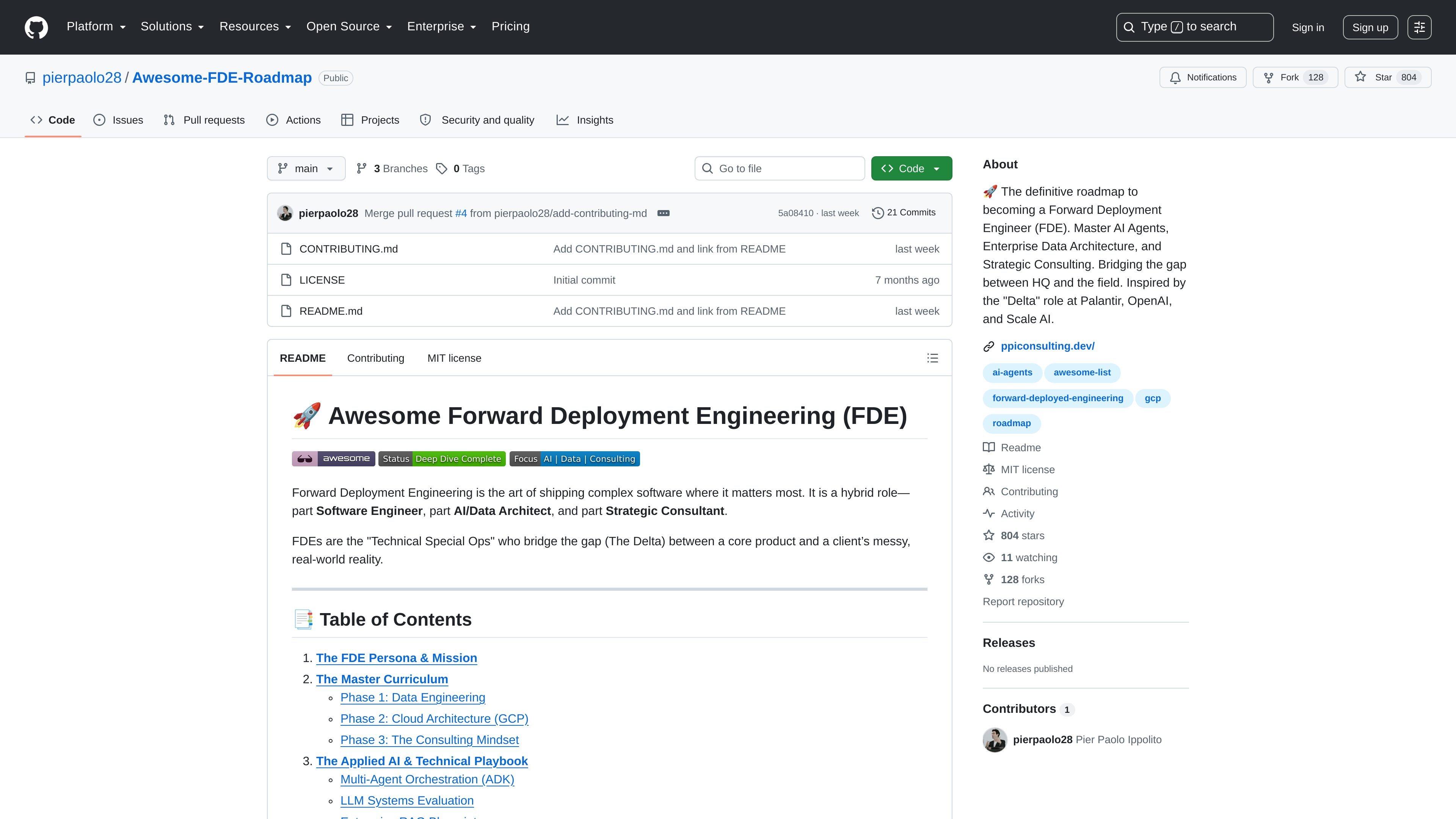Image resolution: width=1456 pixels, height=819 pixels.
Task: Click the link icon beside ppiconsulting.dev
Action: click(x=988, y=347)
